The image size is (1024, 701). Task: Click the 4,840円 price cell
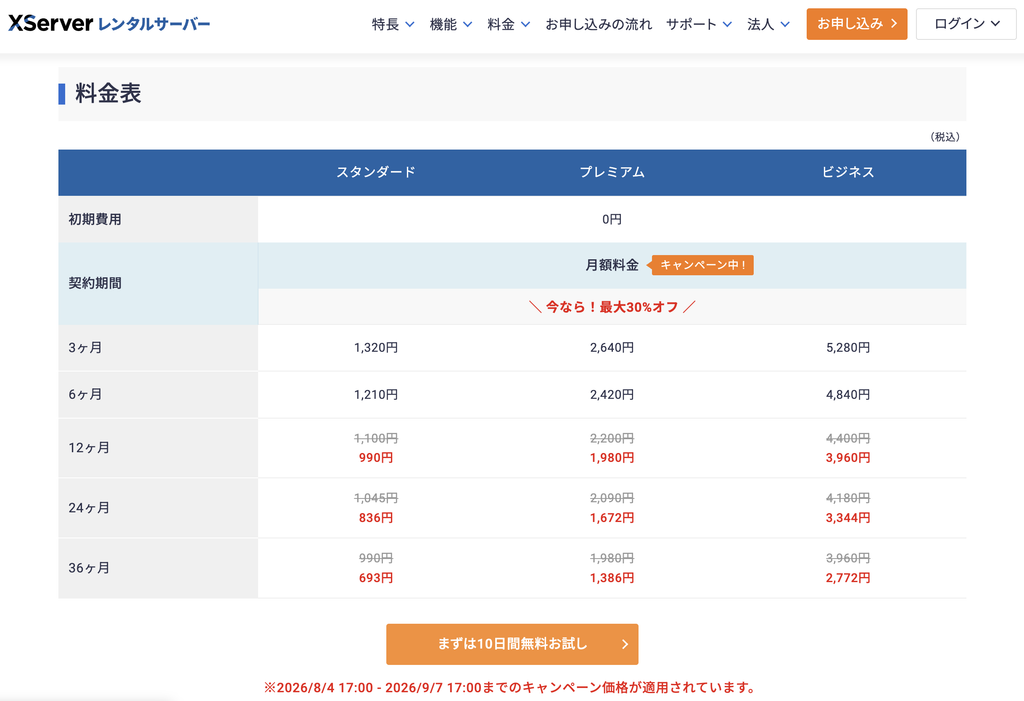click(848, 395)
